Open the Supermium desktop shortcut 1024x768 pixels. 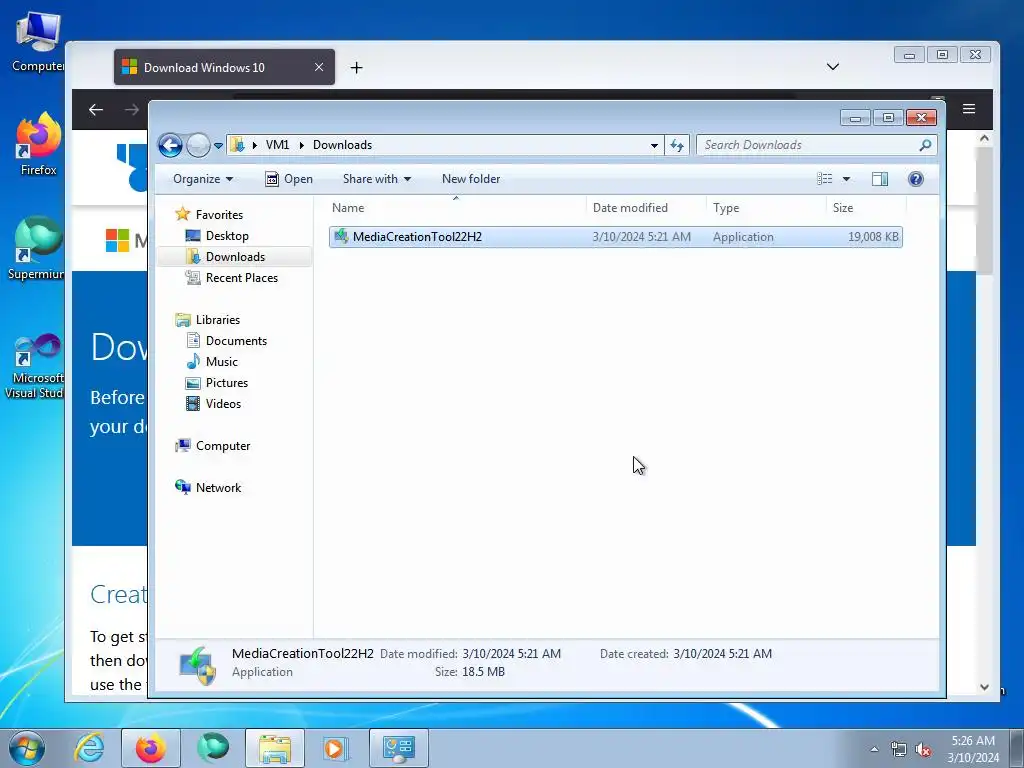click(x=37, y=248)
